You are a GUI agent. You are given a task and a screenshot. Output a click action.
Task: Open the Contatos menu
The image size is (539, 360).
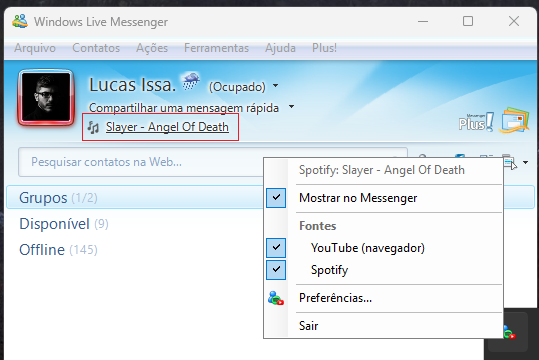[x=96, y=48]
